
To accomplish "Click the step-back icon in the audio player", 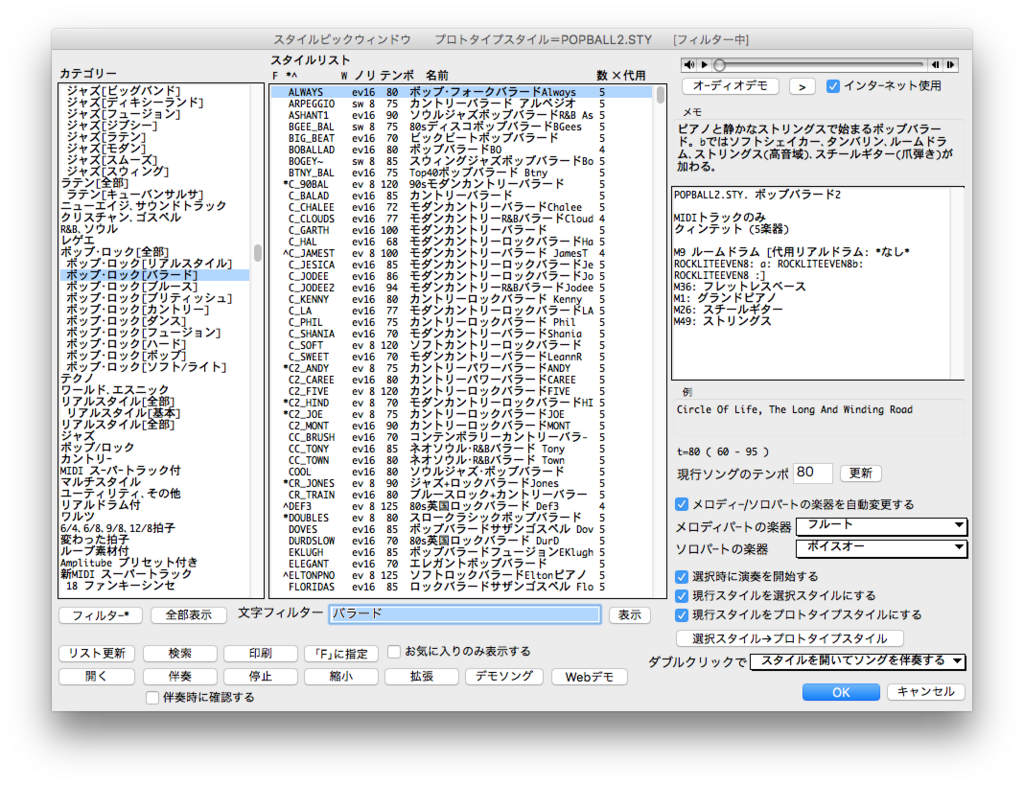I will (935, 65).
